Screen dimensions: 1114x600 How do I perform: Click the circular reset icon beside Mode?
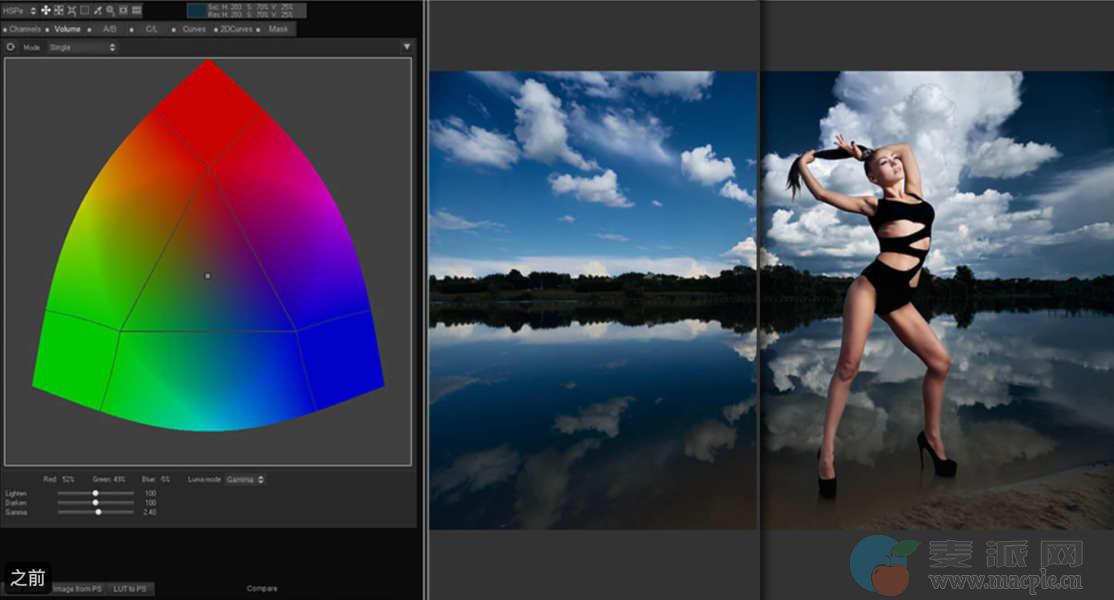11,47
